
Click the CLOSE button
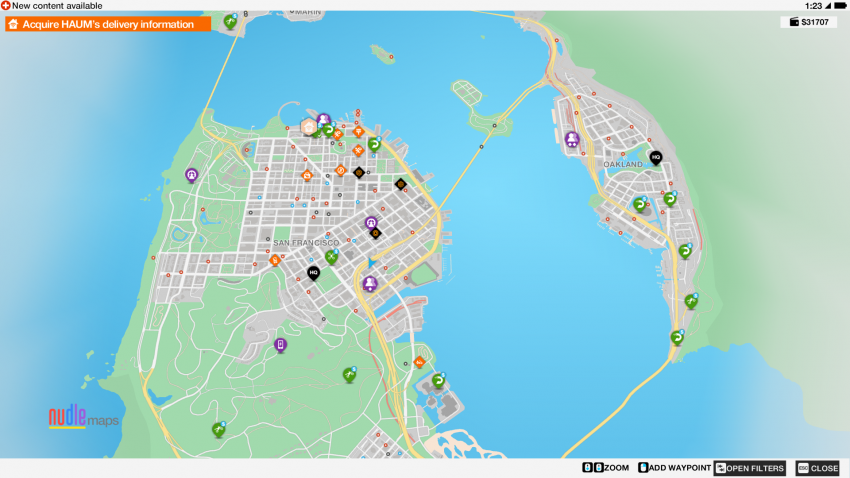pyautogui.click(x=818, y=468)
